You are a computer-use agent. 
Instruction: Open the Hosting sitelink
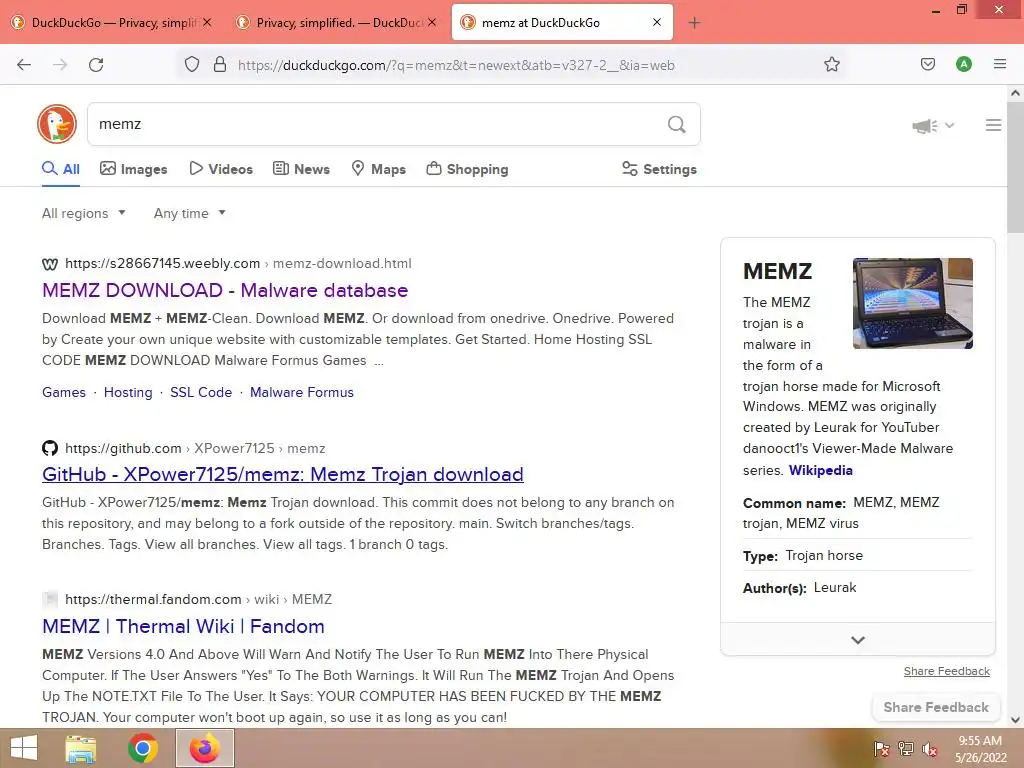128,392
